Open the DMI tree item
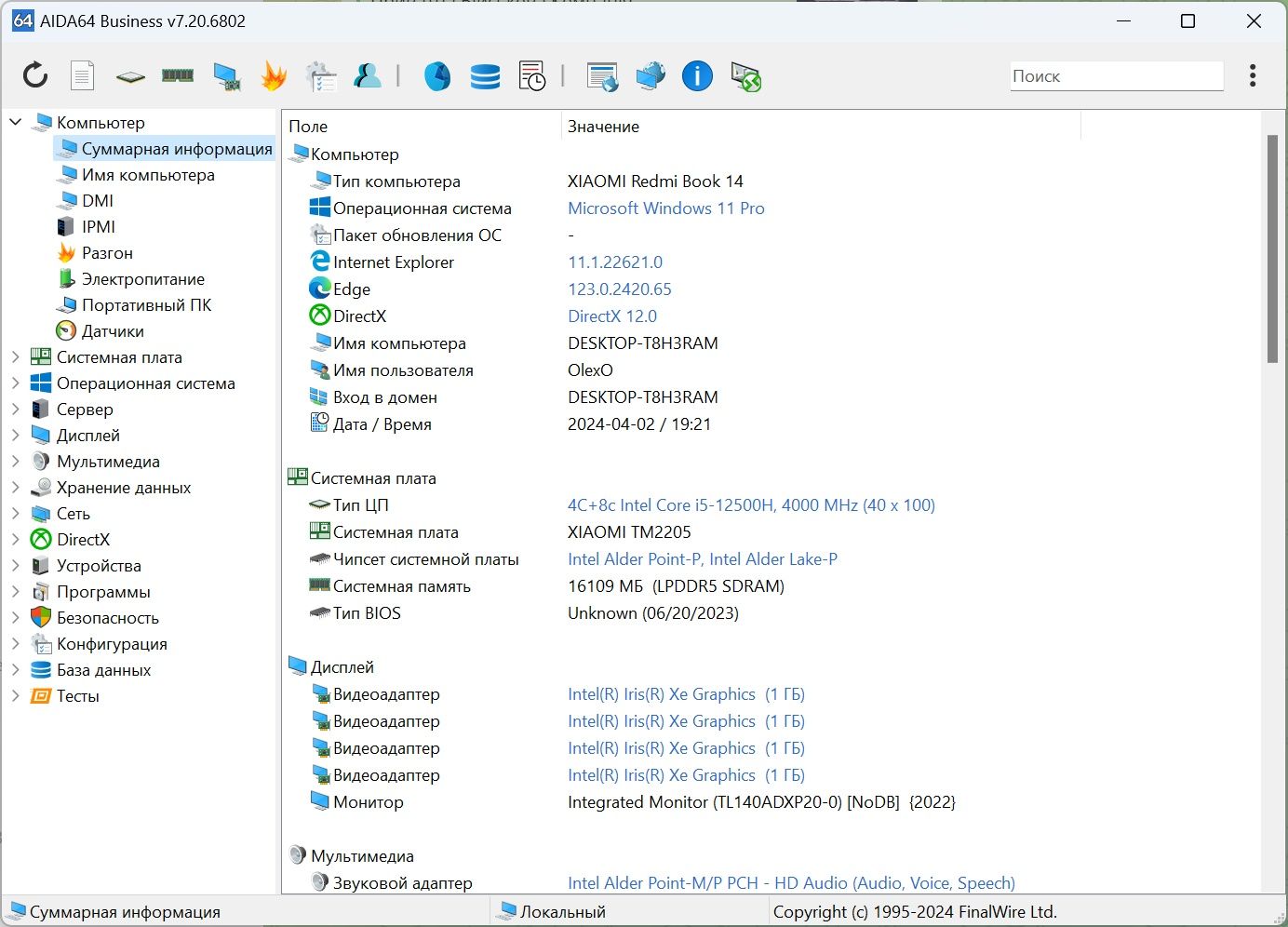The width and height of the screenshot is (1288, 927). (x=86, y=201)
